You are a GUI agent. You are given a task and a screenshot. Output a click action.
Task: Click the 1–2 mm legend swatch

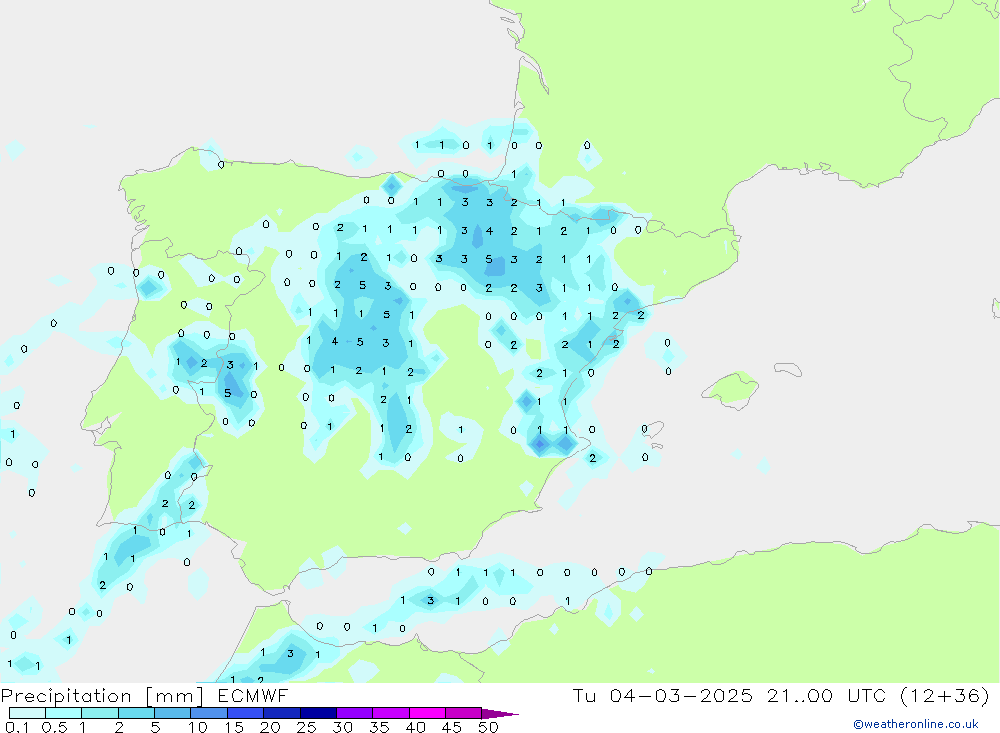(100, 713)
